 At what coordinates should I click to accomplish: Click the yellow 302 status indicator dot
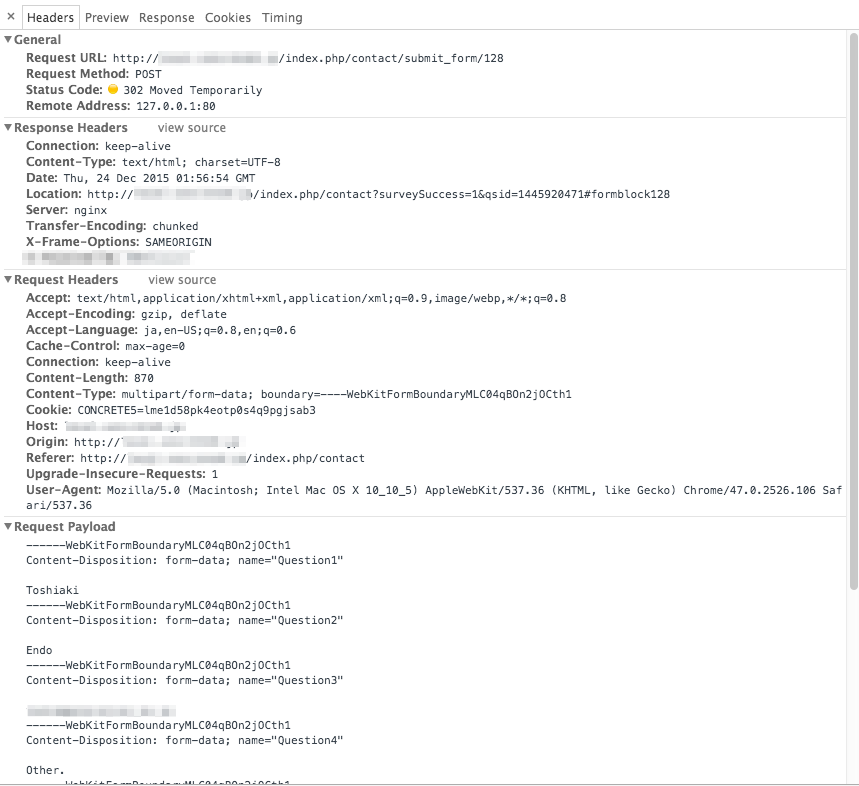pyautogui.click(x=113, y=89)
